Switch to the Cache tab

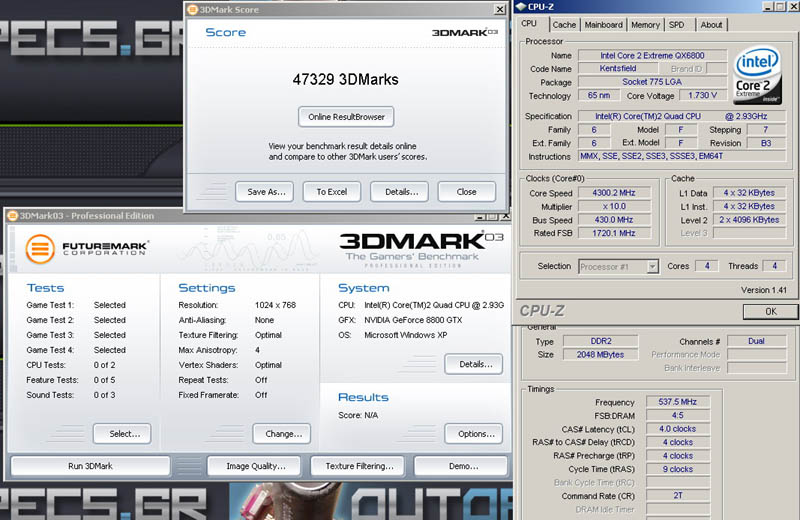[564, 24]
